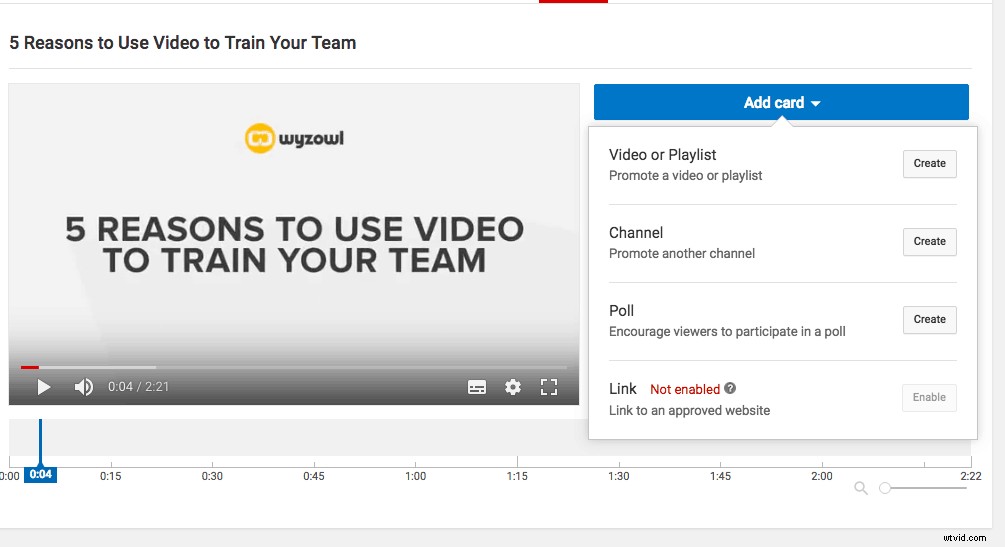Click the red 'Not enabled' text
Image resolution: width=1005 pixels, height=547 pixels.
(x=685, y=389)
